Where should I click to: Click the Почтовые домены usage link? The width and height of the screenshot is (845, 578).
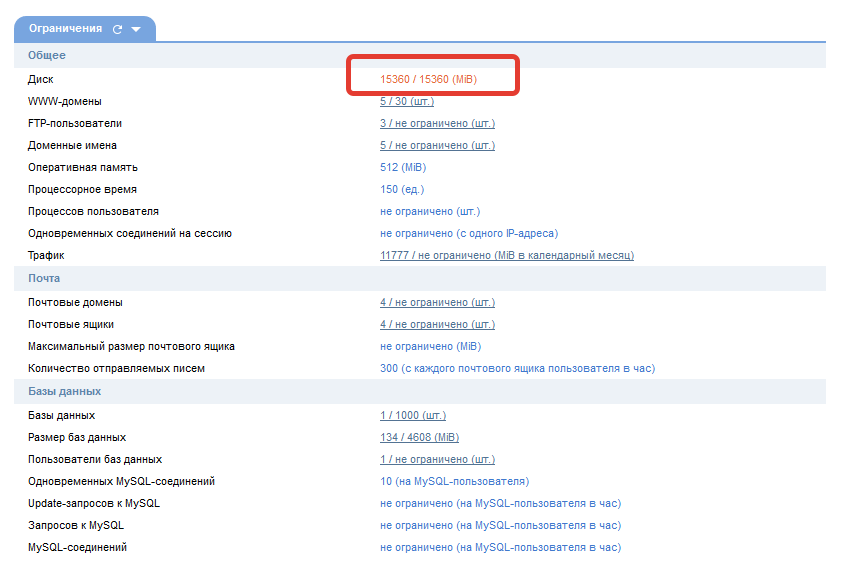click(x=437, y=303)
